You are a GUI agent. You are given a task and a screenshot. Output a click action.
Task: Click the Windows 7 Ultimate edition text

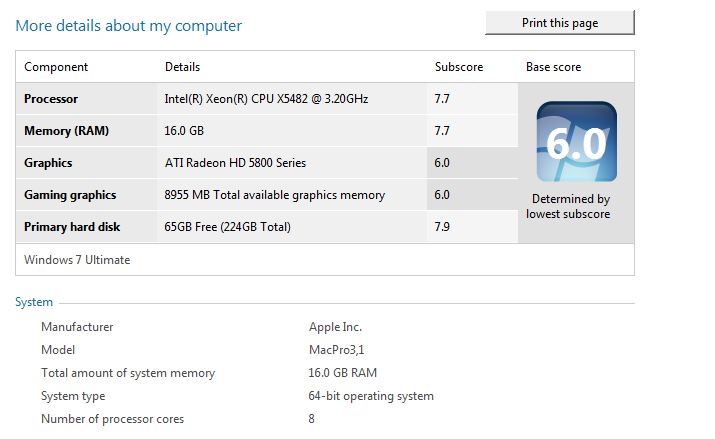[77, 260]
